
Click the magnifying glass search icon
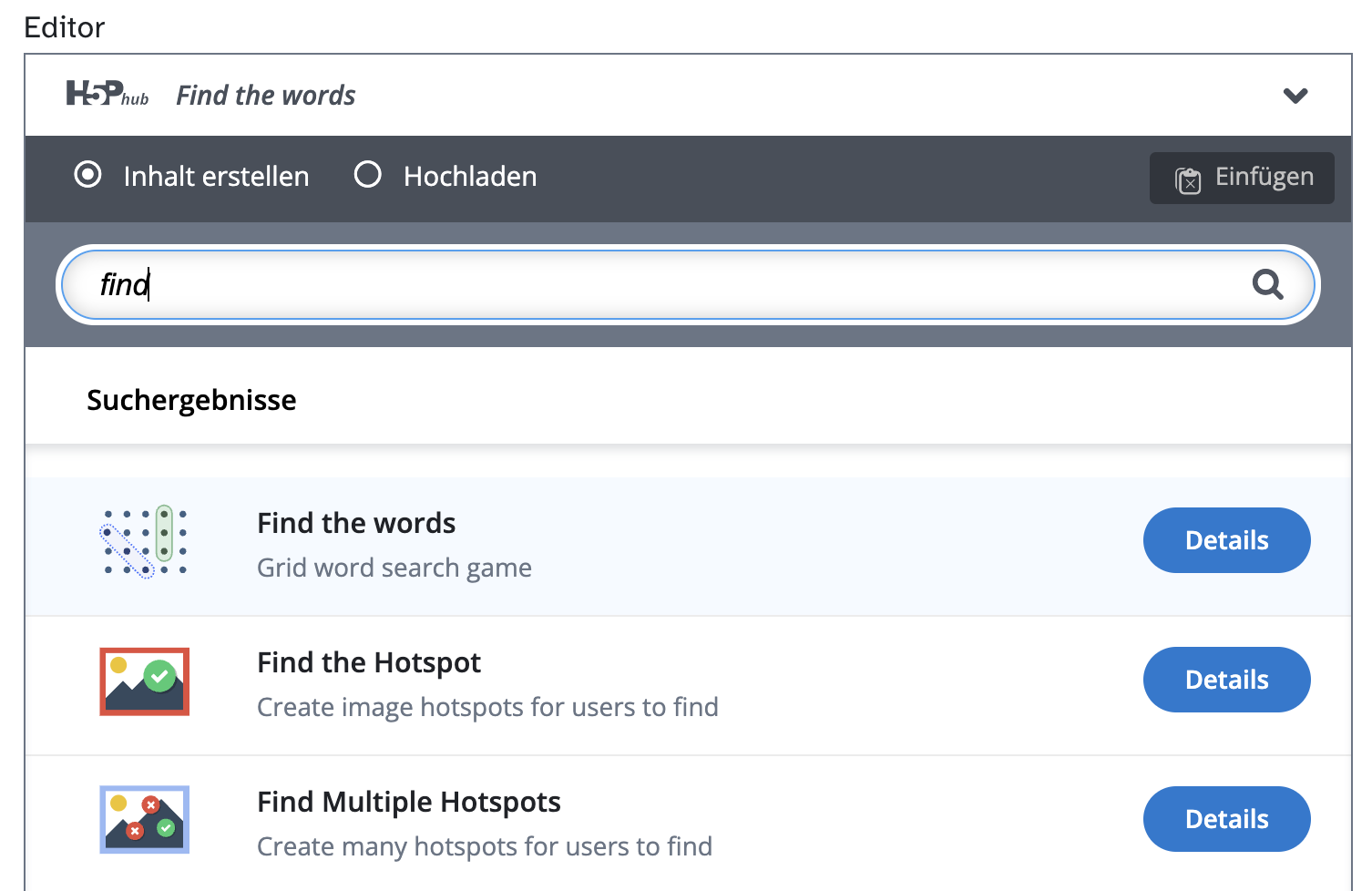1267,284
